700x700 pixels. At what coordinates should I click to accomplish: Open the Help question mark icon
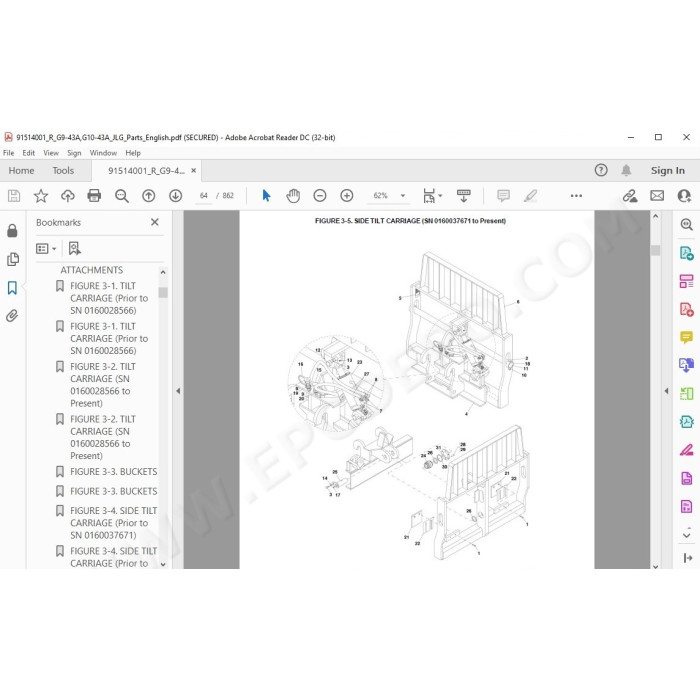coord(601,170)
